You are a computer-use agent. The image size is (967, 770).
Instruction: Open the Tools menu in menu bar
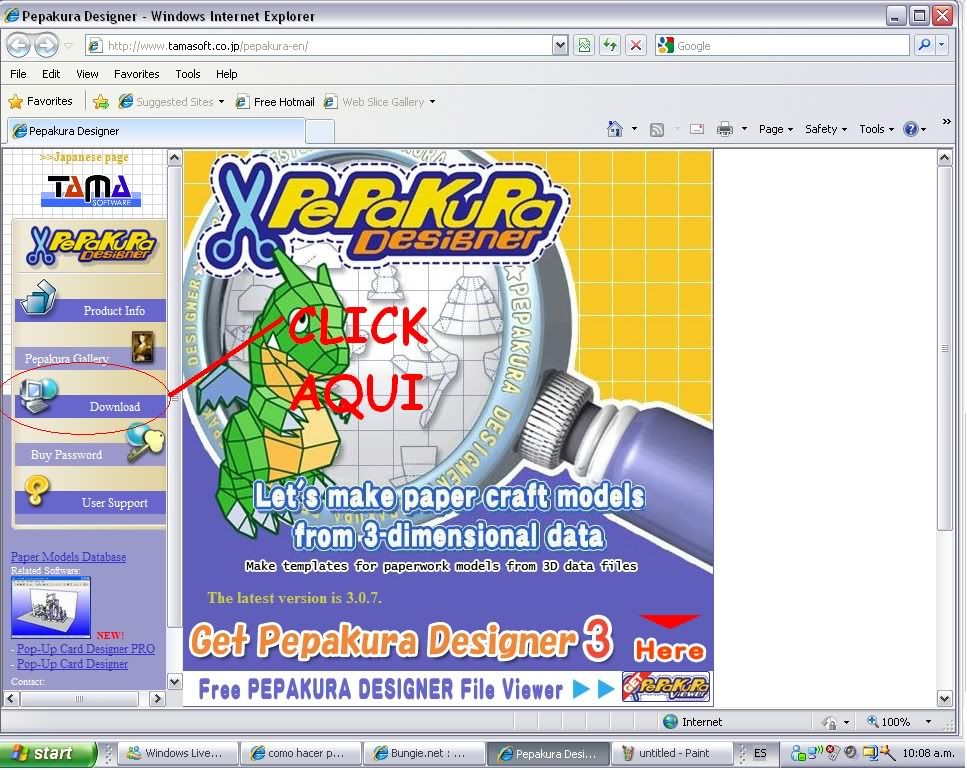[188, 74]
